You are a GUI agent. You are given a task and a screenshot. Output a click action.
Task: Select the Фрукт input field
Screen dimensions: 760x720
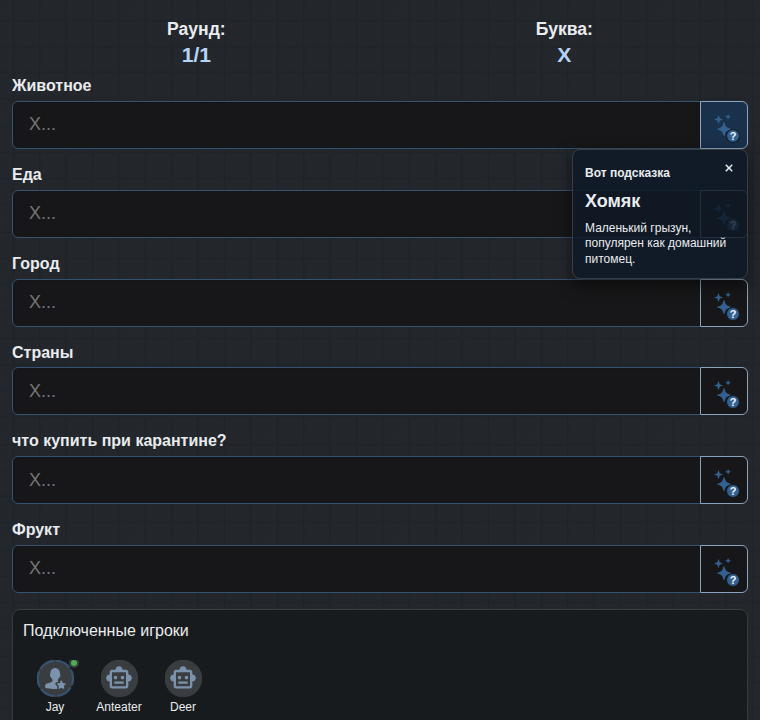[x=356, y=569]
